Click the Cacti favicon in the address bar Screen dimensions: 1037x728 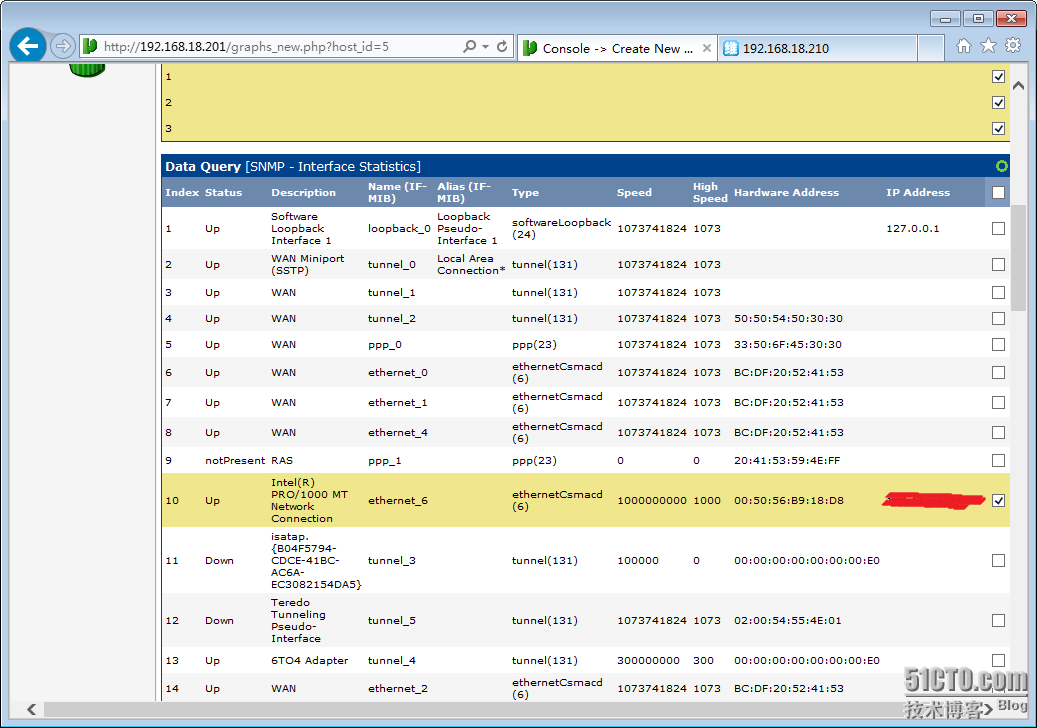pos(90,46)
